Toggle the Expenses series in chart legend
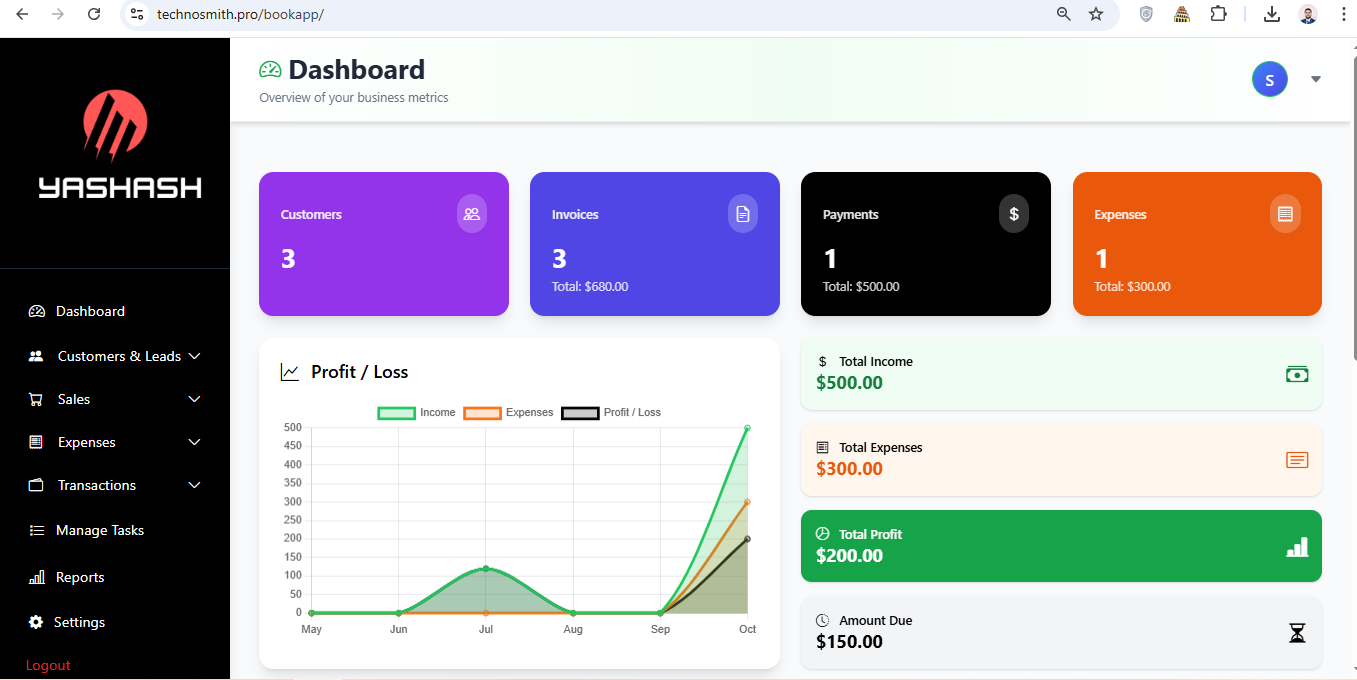The width and height of the screenshot is (1357, 680). [x=508, y=413]
